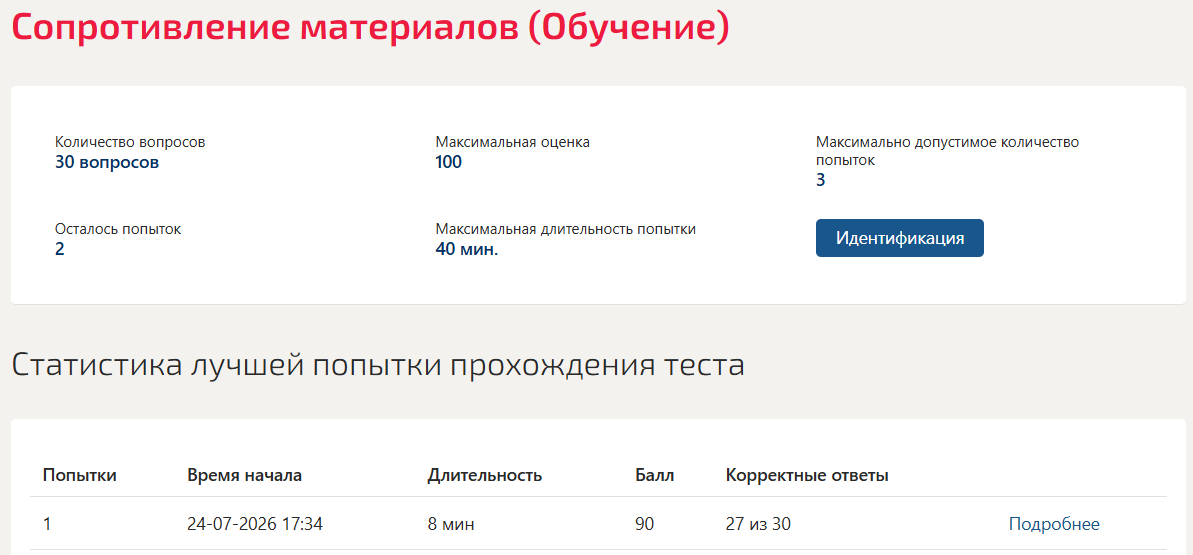Click the start time 24-07-2026 17:34
1193x555 pixels.
[255, 524]
